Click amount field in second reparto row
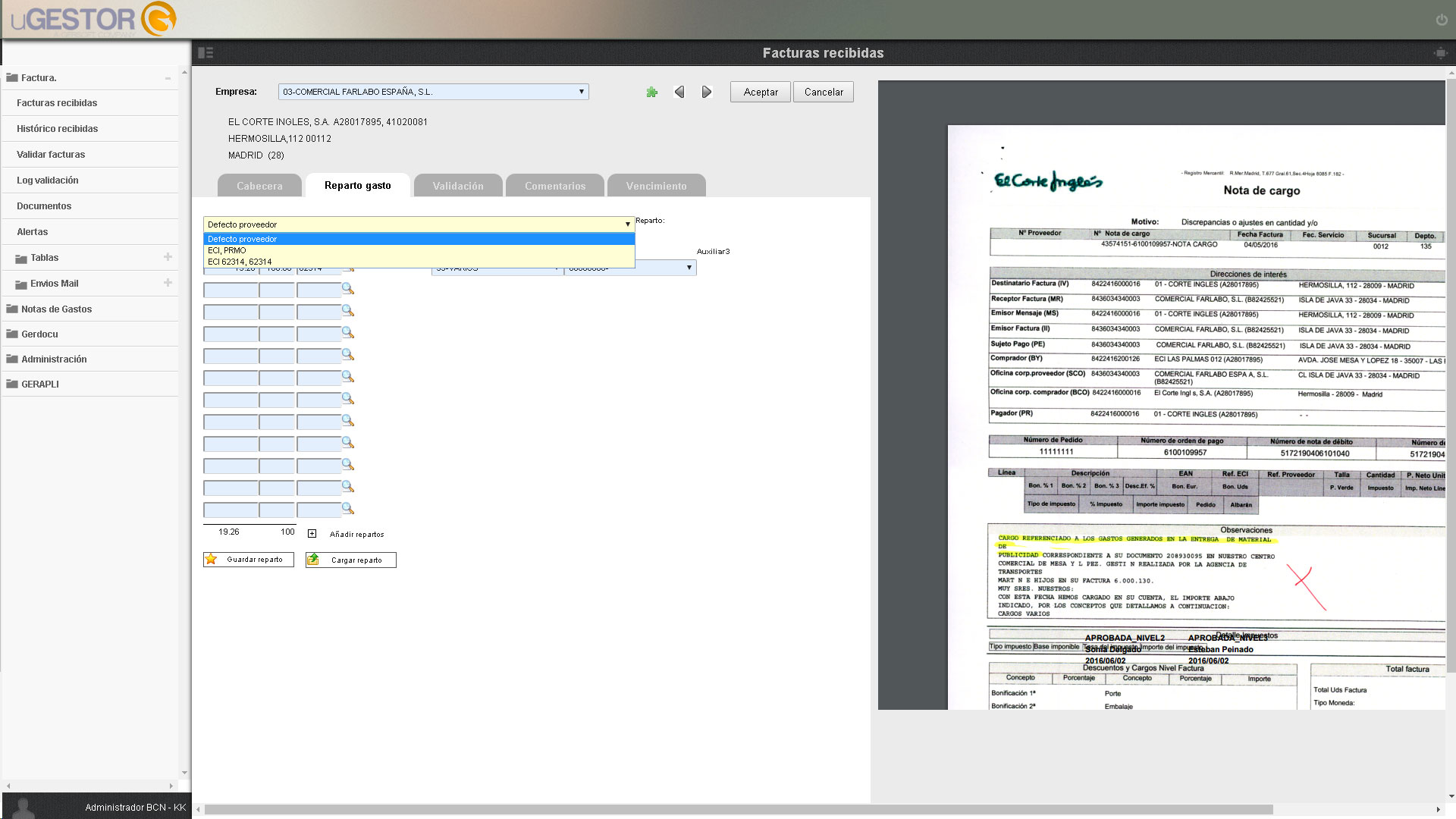The image size is (1456, 819). 231,290
